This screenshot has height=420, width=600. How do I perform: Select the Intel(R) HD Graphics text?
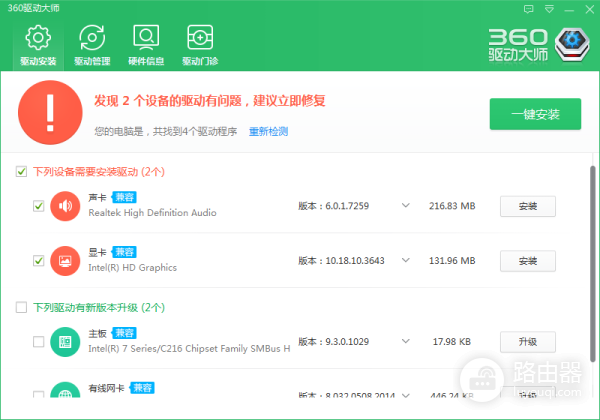(x=132, y=267)
